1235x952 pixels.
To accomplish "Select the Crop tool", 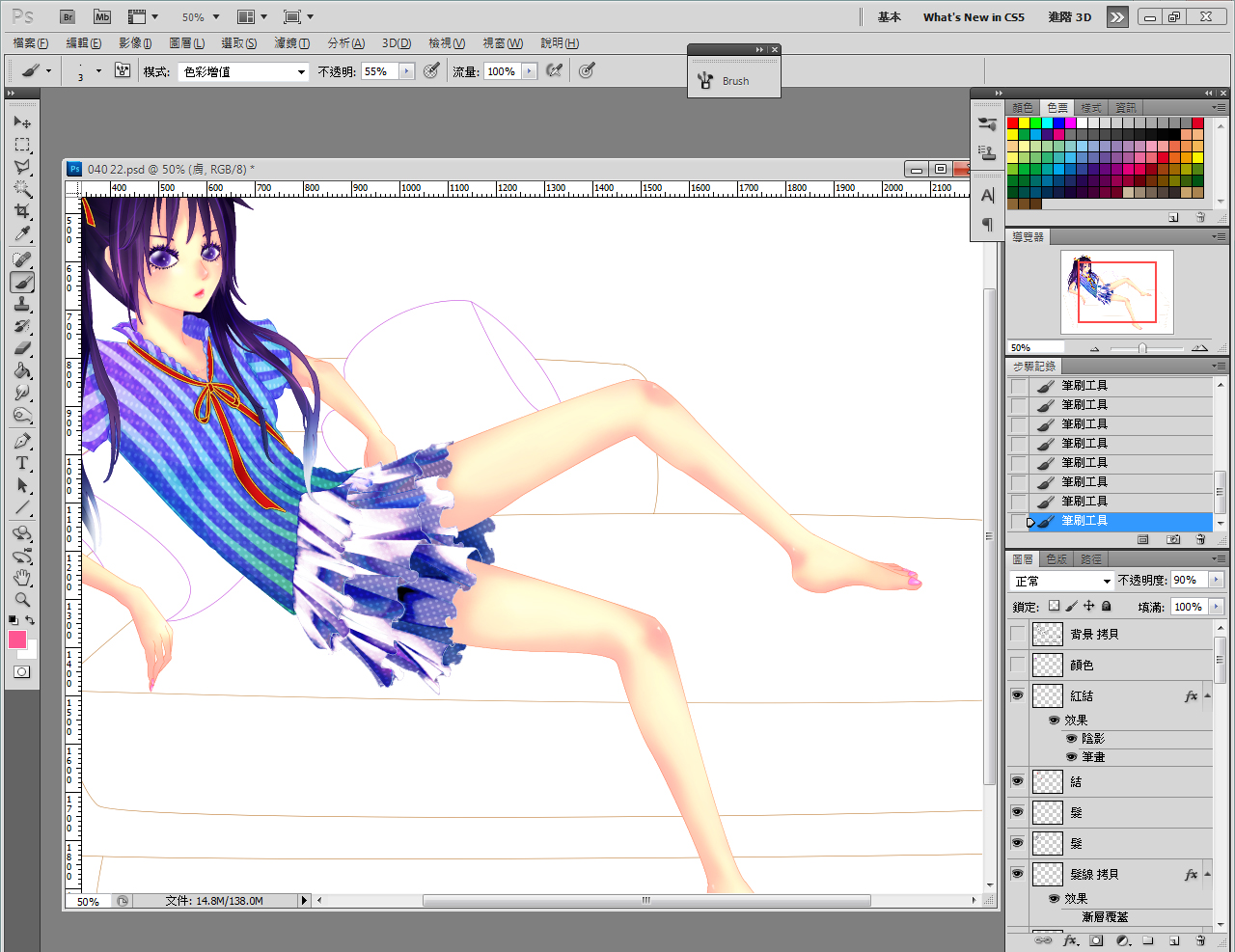I will [22, 211].
